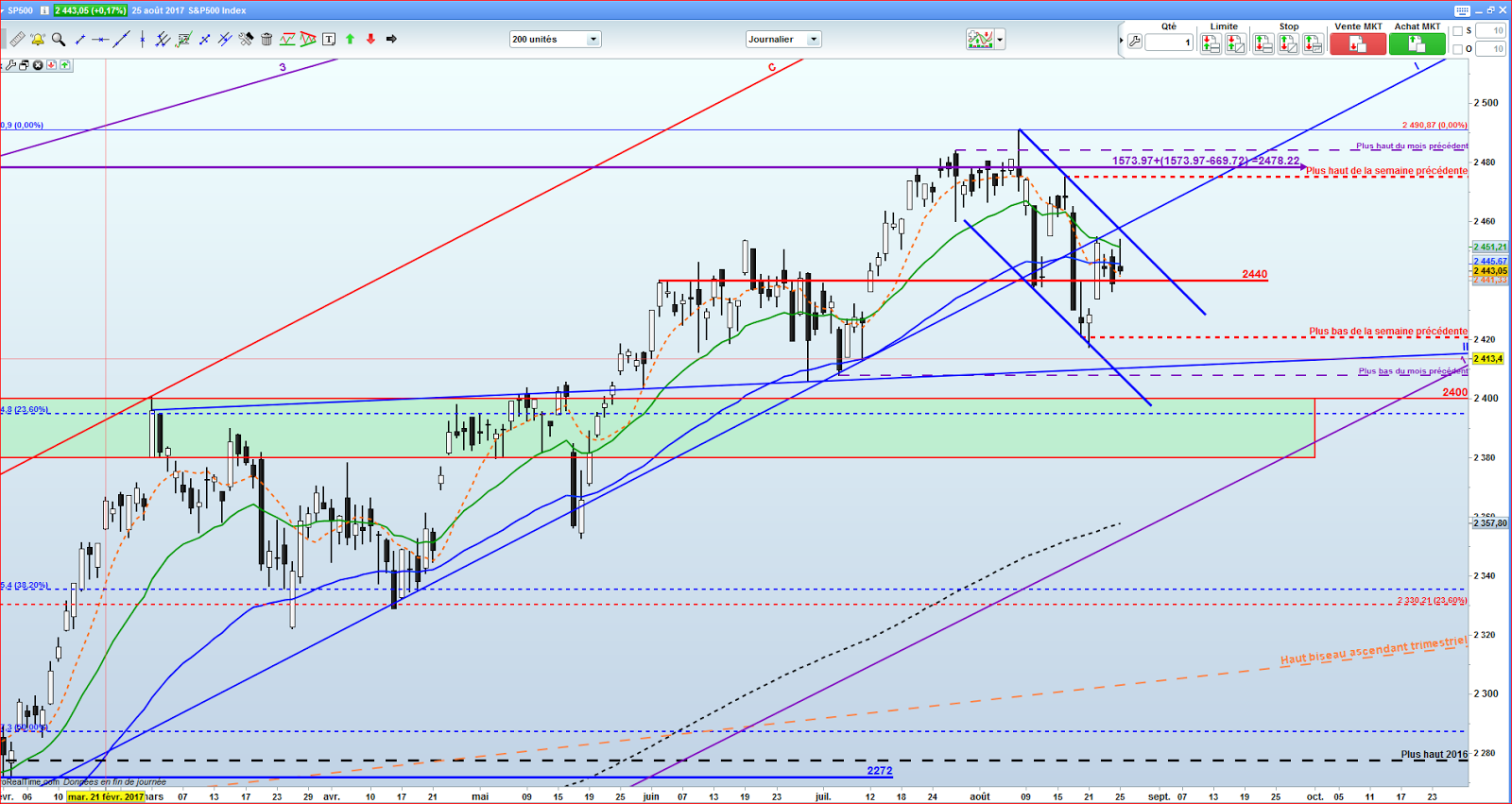Click the S value input field
The image size is (1512, 804).
1490,31
